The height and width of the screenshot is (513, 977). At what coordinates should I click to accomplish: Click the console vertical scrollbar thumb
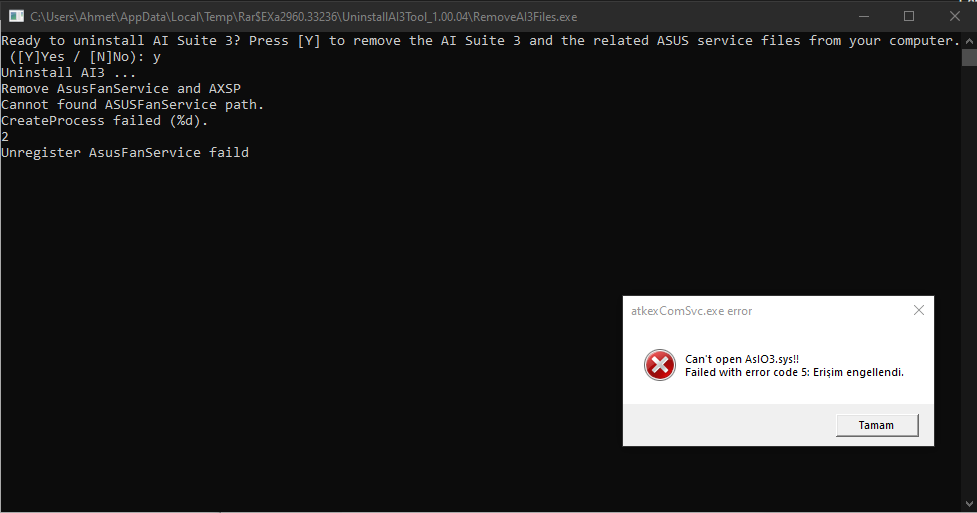coord(969,58)
